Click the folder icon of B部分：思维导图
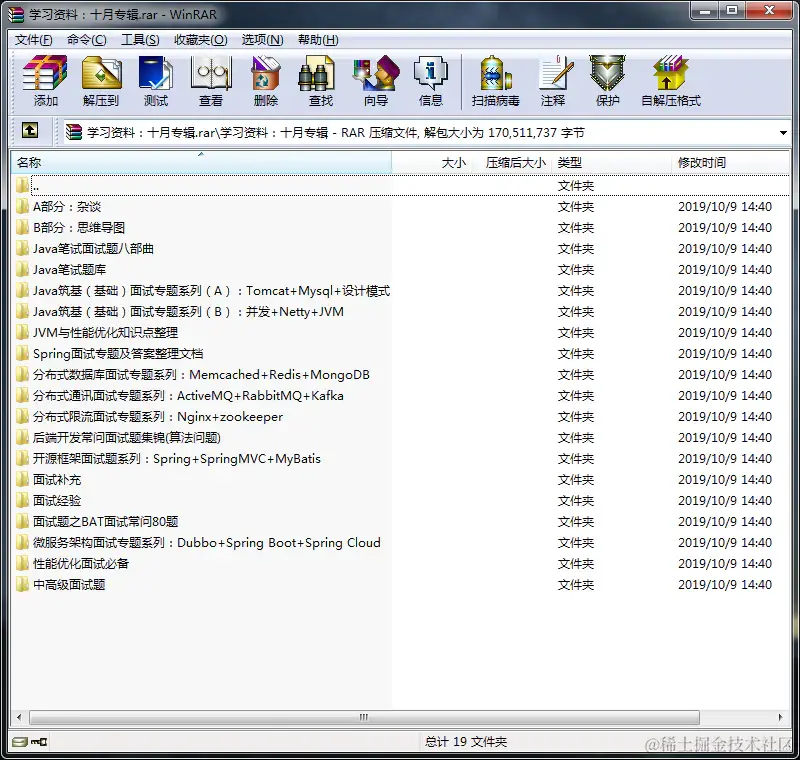Screen dimensions: 800x760 tap(21, 227)
